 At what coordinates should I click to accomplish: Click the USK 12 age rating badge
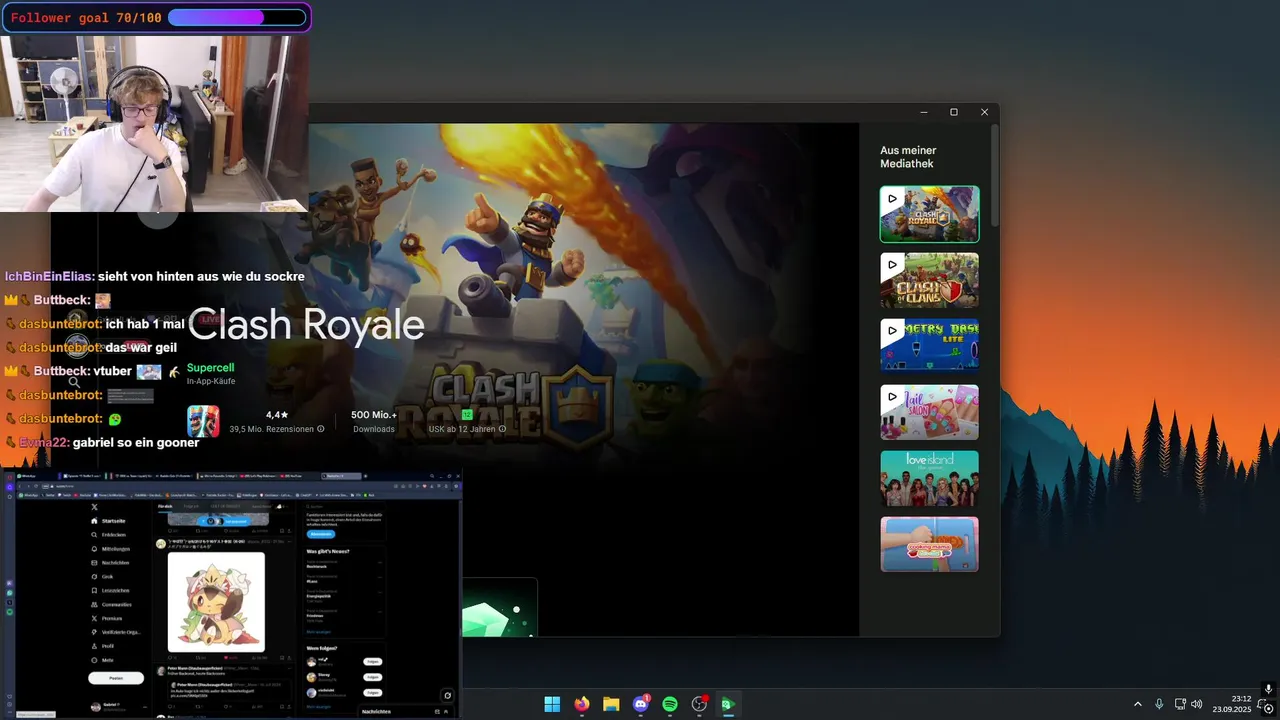(467, 414)
